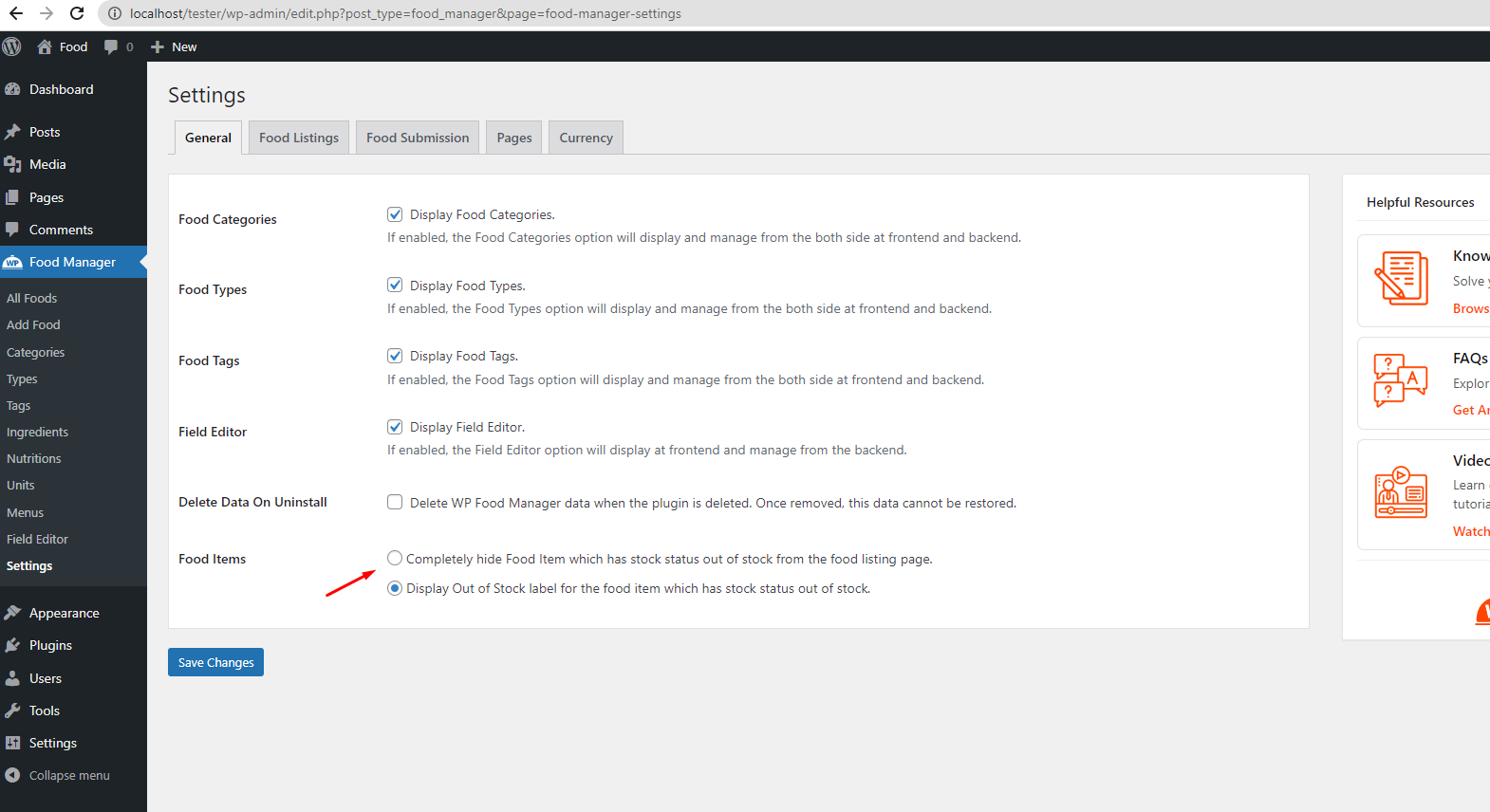
Task: Click the Knowledge Base document icon
Action: [x=1402, y=278]
